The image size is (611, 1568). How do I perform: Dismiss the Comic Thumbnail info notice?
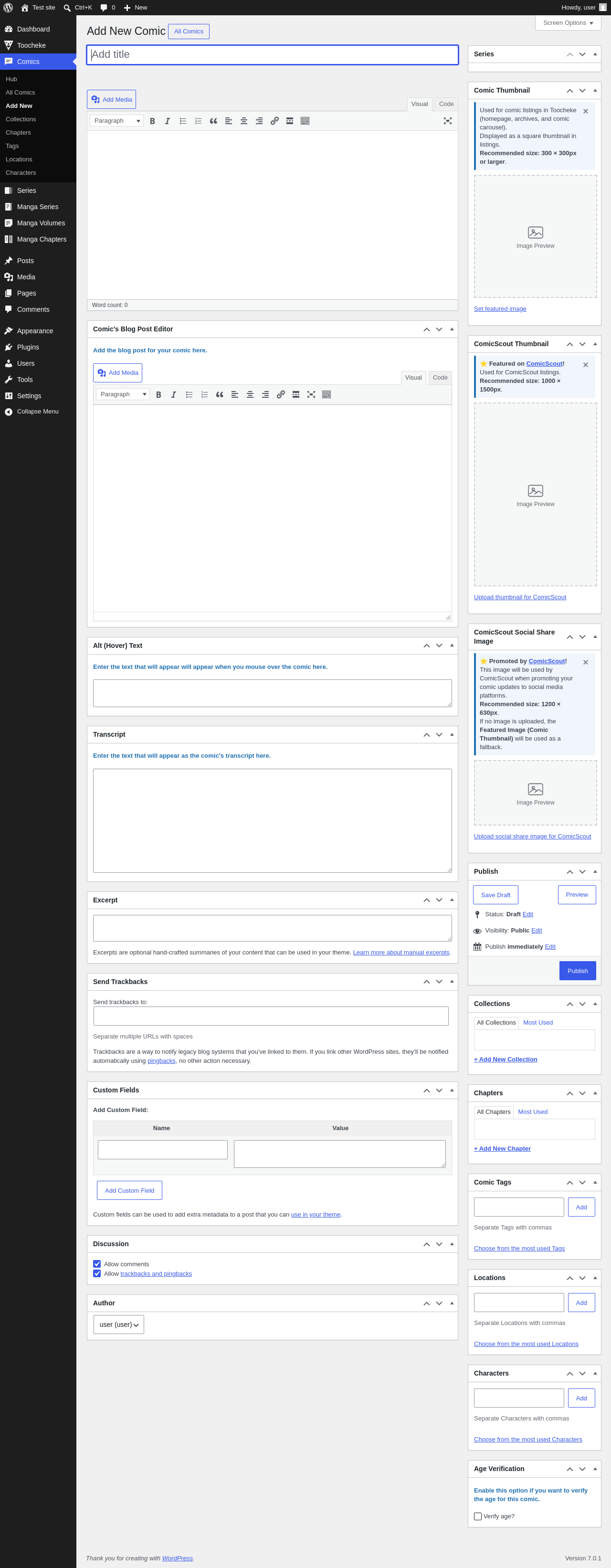pyautogui.click(x=585, y=111)
